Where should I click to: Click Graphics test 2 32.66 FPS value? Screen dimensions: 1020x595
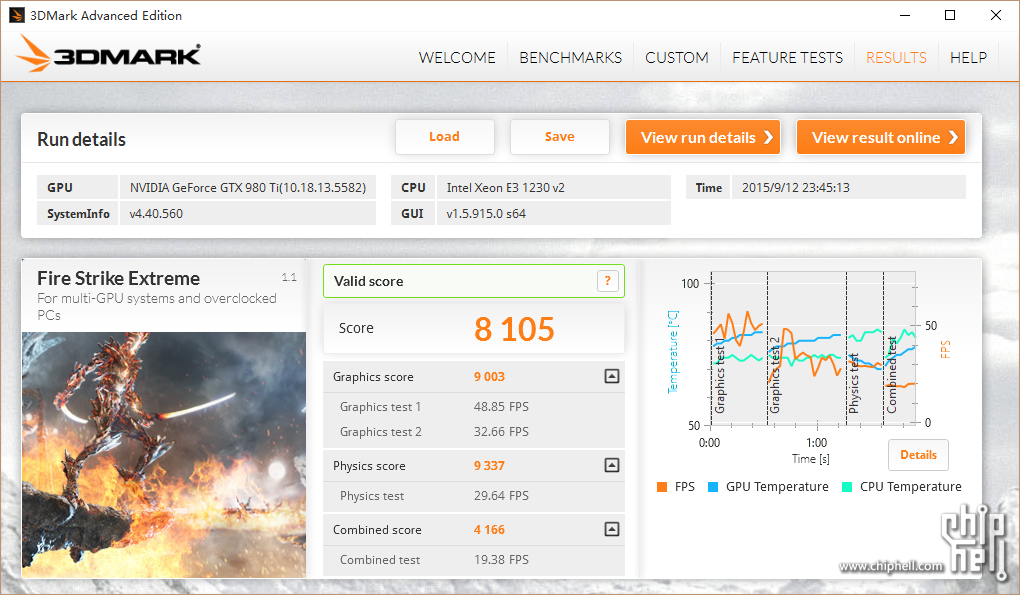[501, 432]
